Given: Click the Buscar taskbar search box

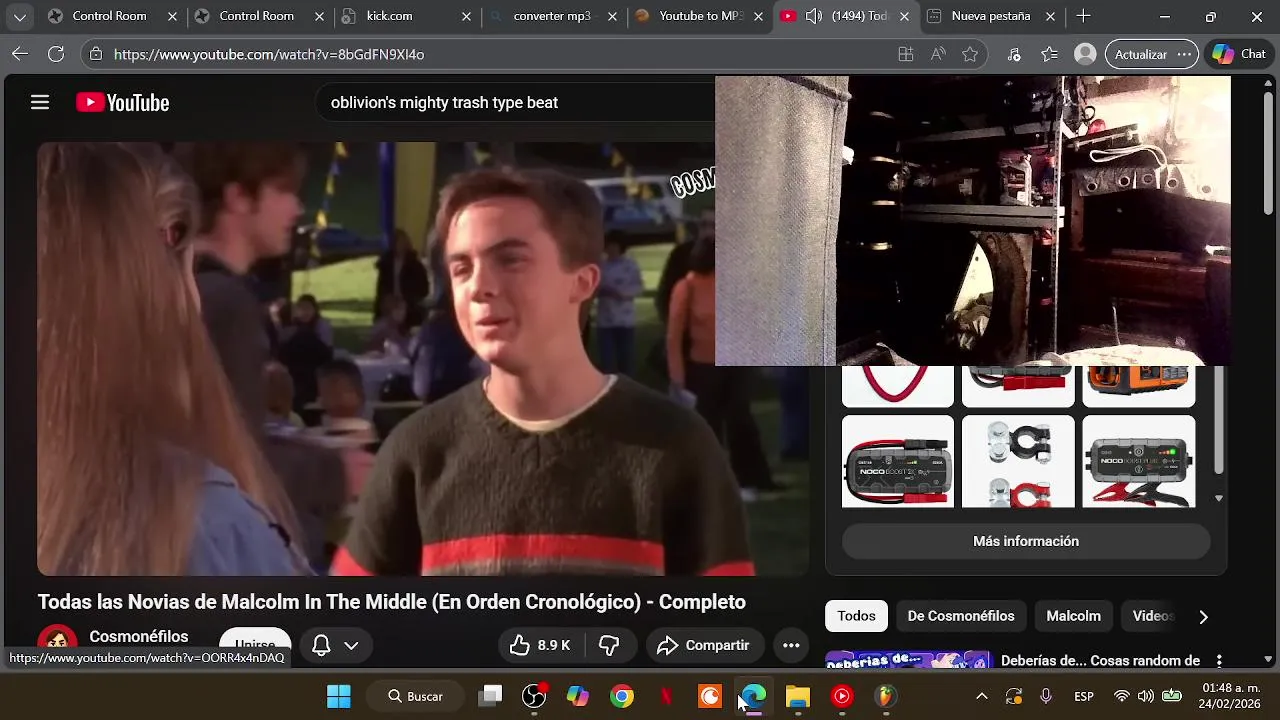Looking at the screenshot, I should click(416, 696).
